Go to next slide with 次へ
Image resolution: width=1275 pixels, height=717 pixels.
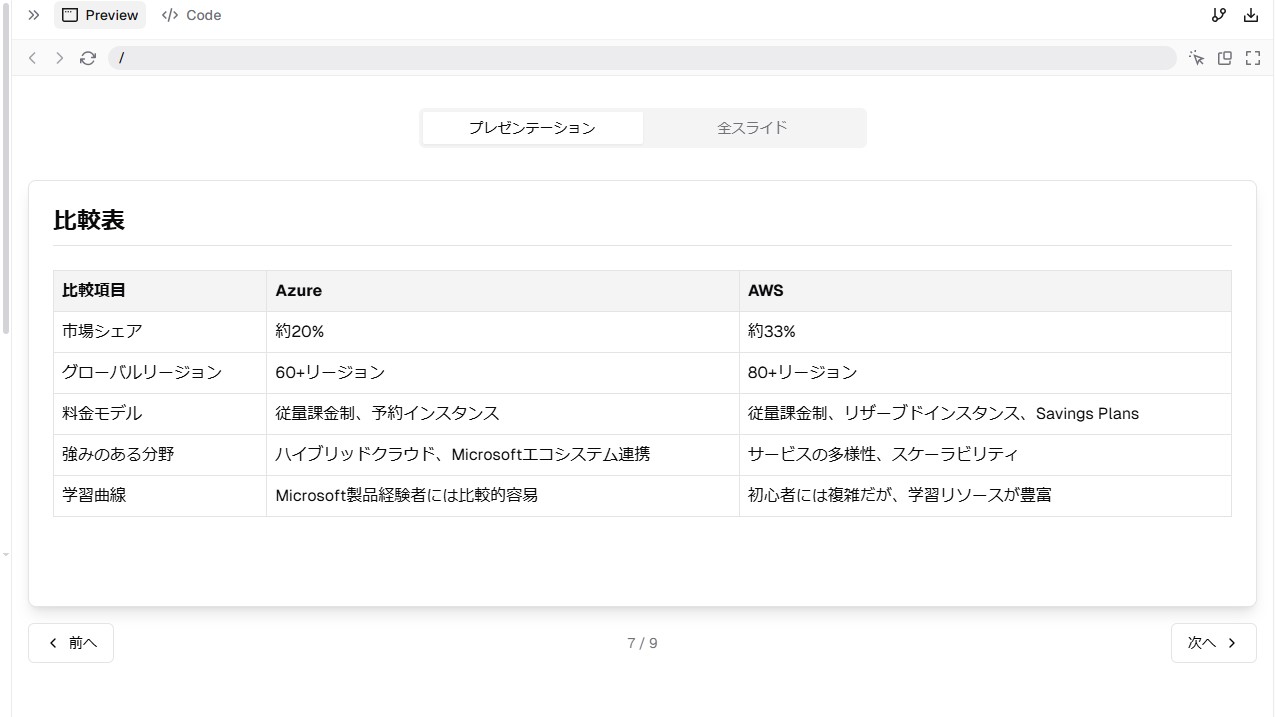click(x=1213, y=643)
